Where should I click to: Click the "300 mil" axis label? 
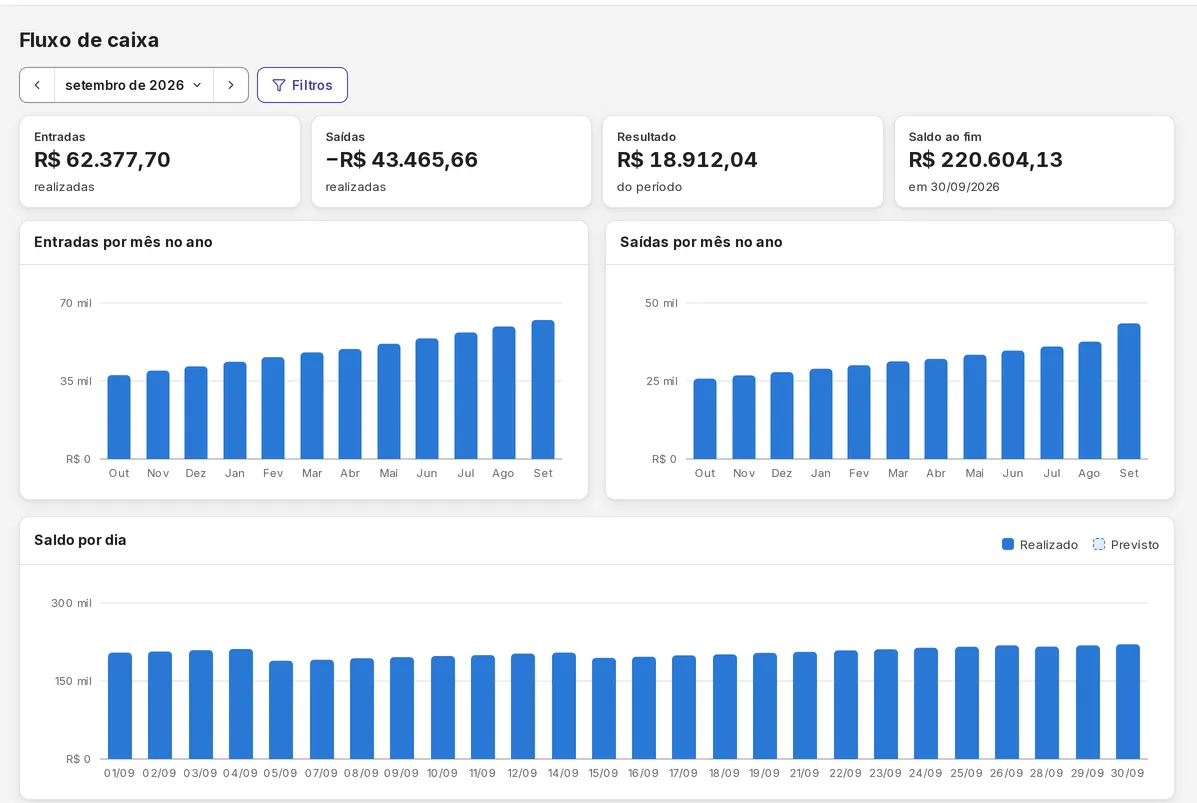point(71,603)
